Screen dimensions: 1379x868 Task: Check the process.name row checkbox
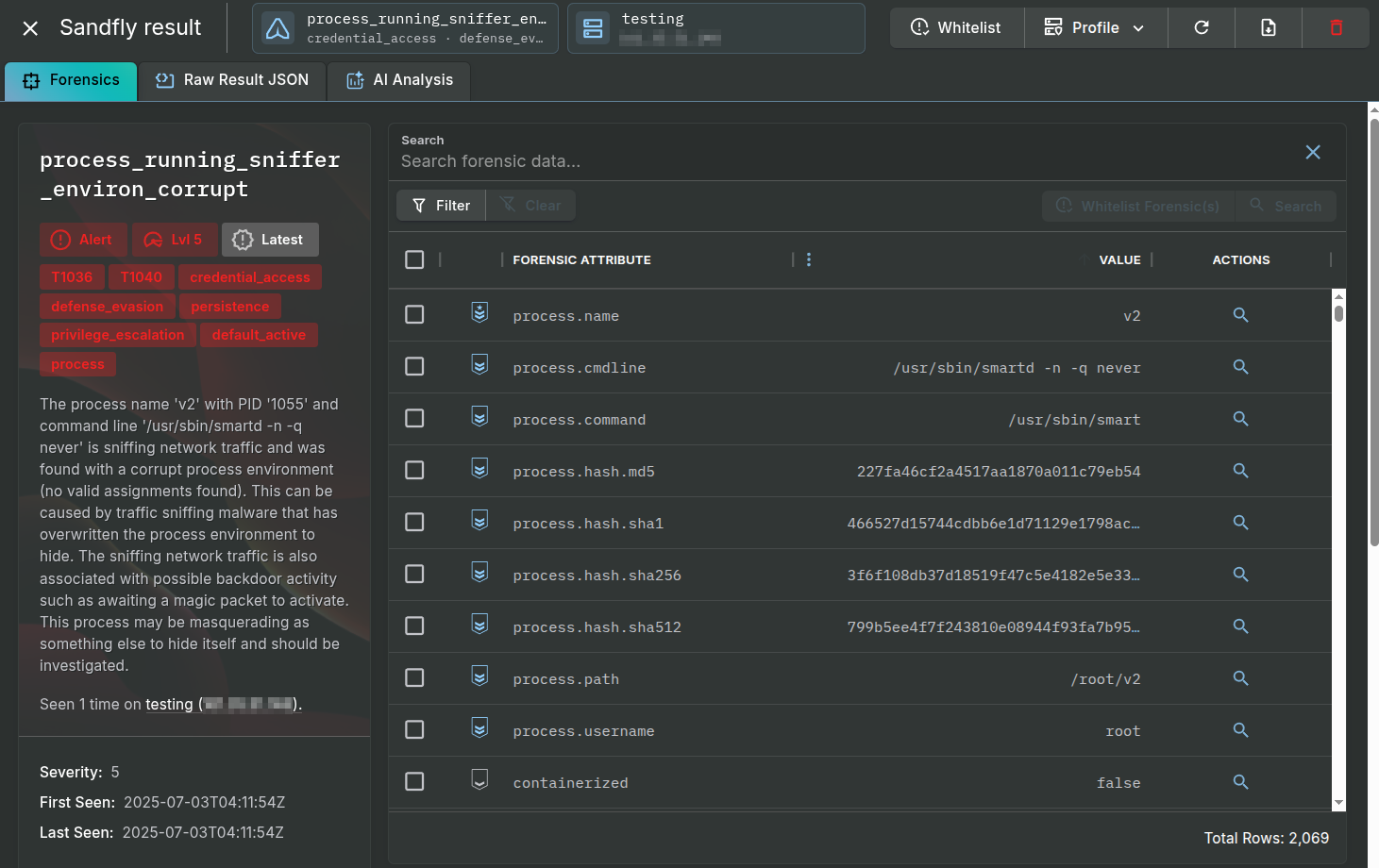pos(414,314)
